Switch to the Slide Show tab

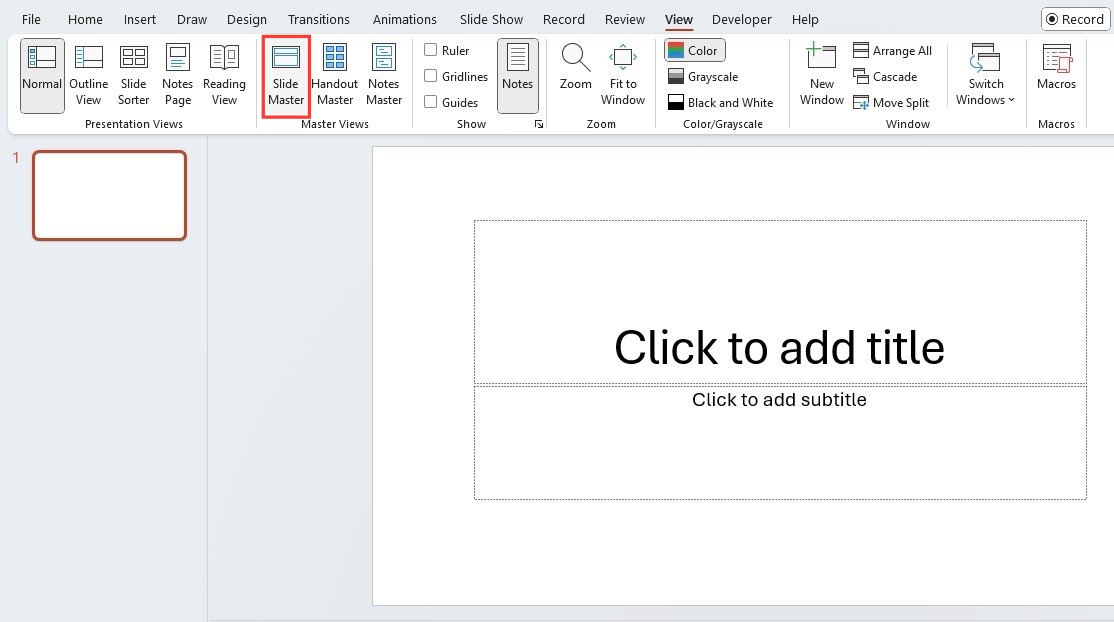point(491,19)
